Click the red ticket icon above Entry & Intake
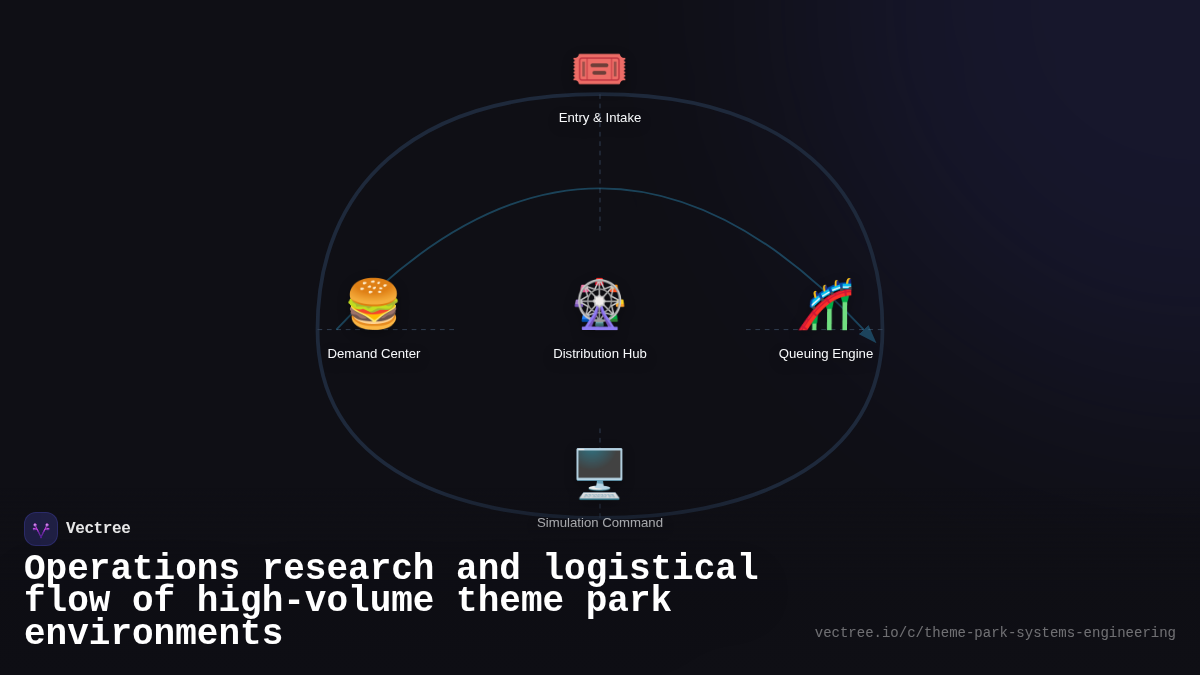 599,68
